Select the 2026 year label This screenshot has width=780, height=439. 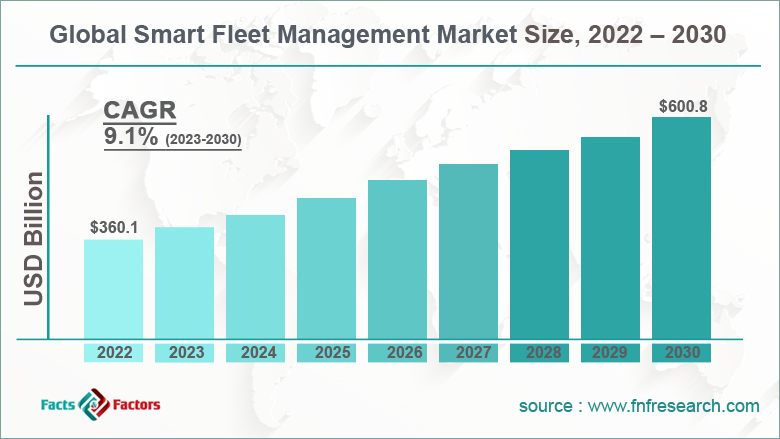tap(405, 352)
